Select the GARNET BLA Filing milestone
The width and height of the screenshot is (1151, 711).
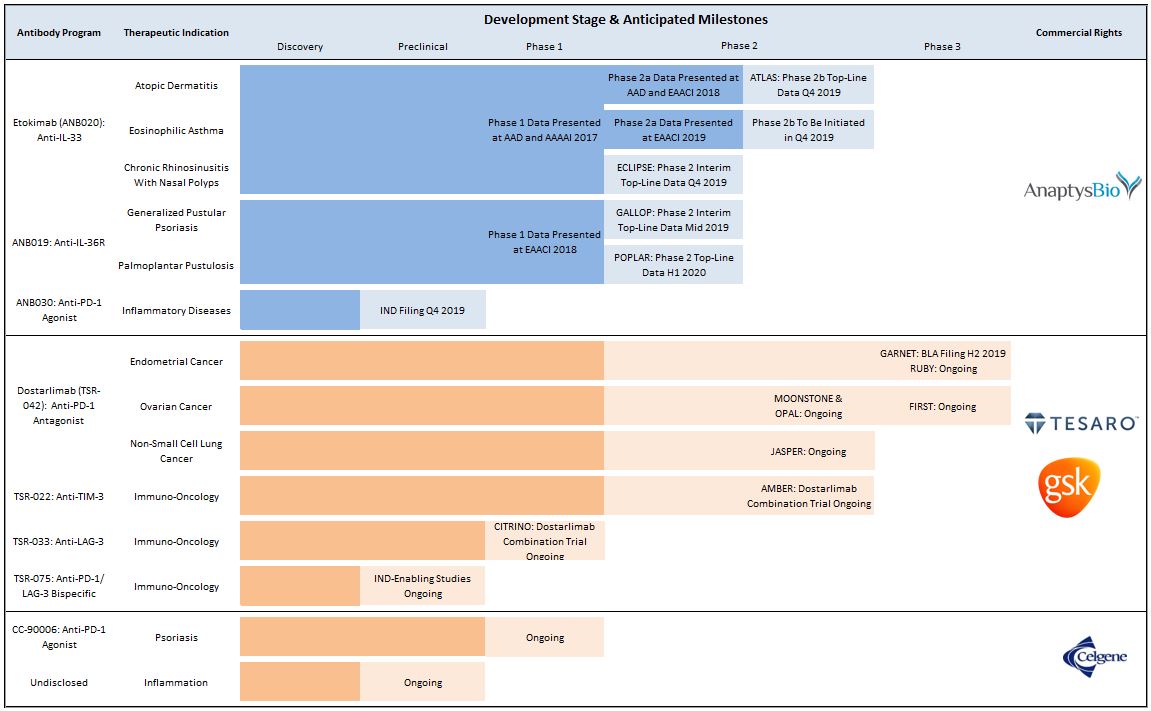(941, 361)
